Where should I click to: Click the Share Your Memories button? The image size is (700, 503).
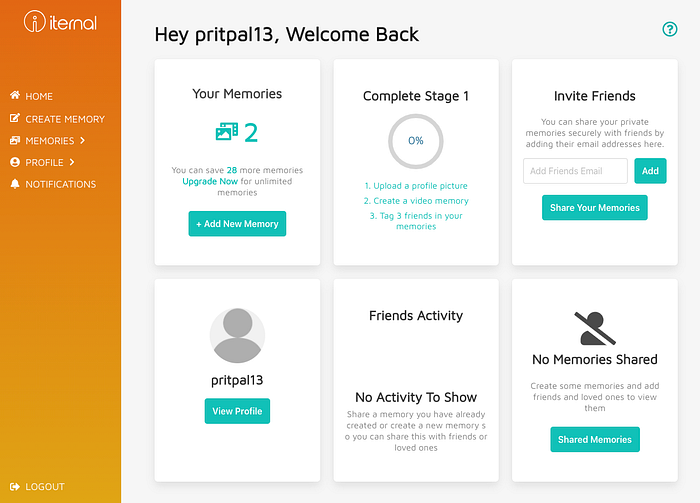tap(595, 208)
